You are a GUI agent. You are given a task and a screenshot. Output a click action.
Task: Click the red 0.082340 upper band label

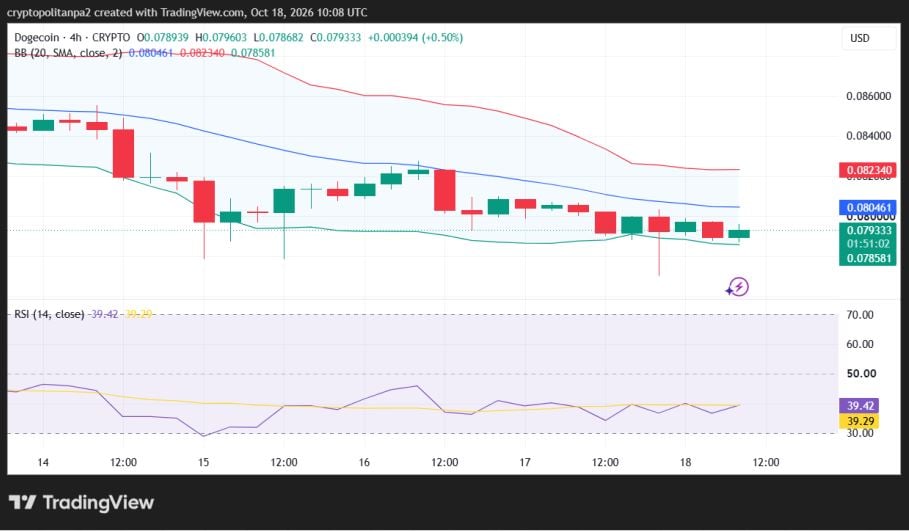coord(868,170)
